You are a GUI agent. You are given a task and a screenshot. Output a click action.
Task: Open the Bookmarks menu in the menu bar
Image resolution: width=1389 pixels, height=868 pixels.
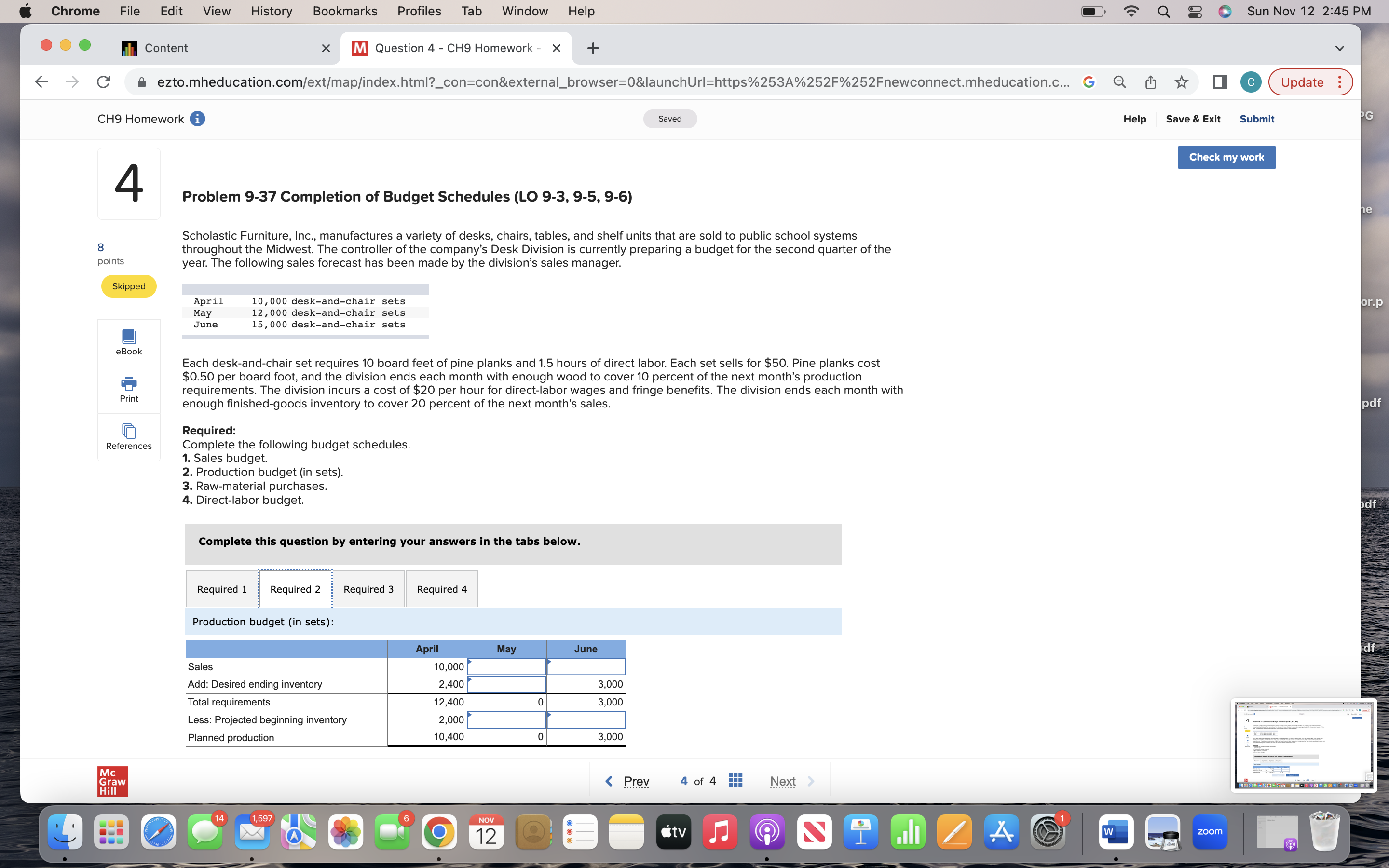(x=344, y=11)
